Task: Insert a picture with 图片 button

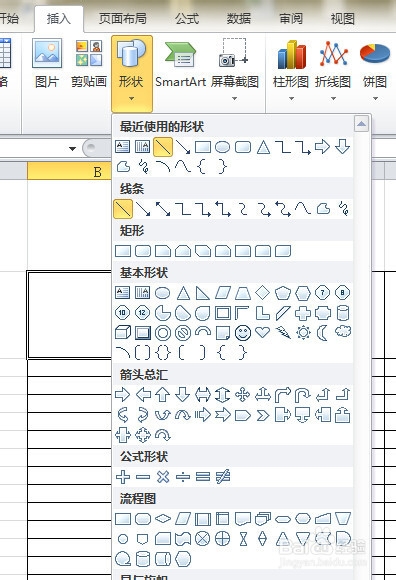Action: (x=47, y=64)
